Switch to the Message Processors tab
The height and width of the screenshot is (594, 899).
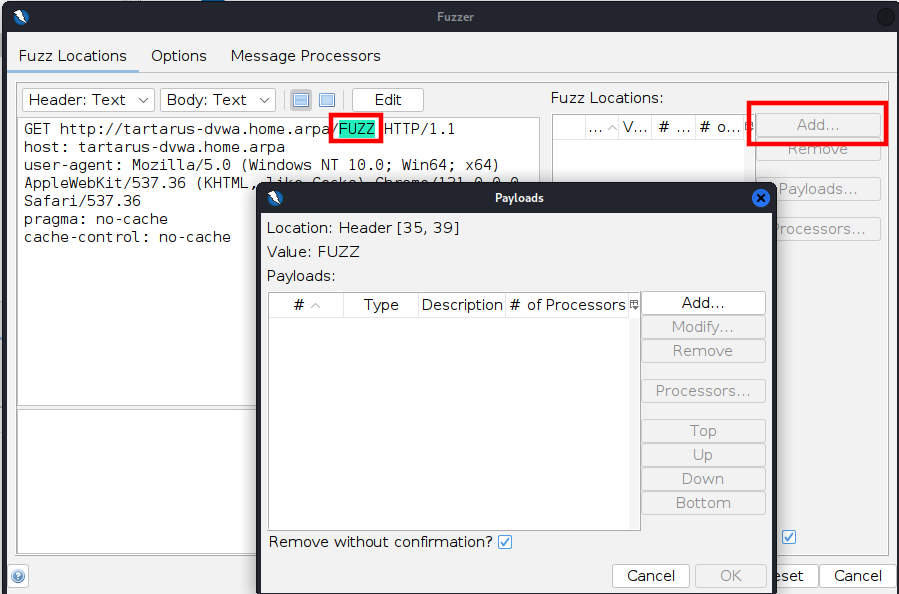tap(305, 56)
